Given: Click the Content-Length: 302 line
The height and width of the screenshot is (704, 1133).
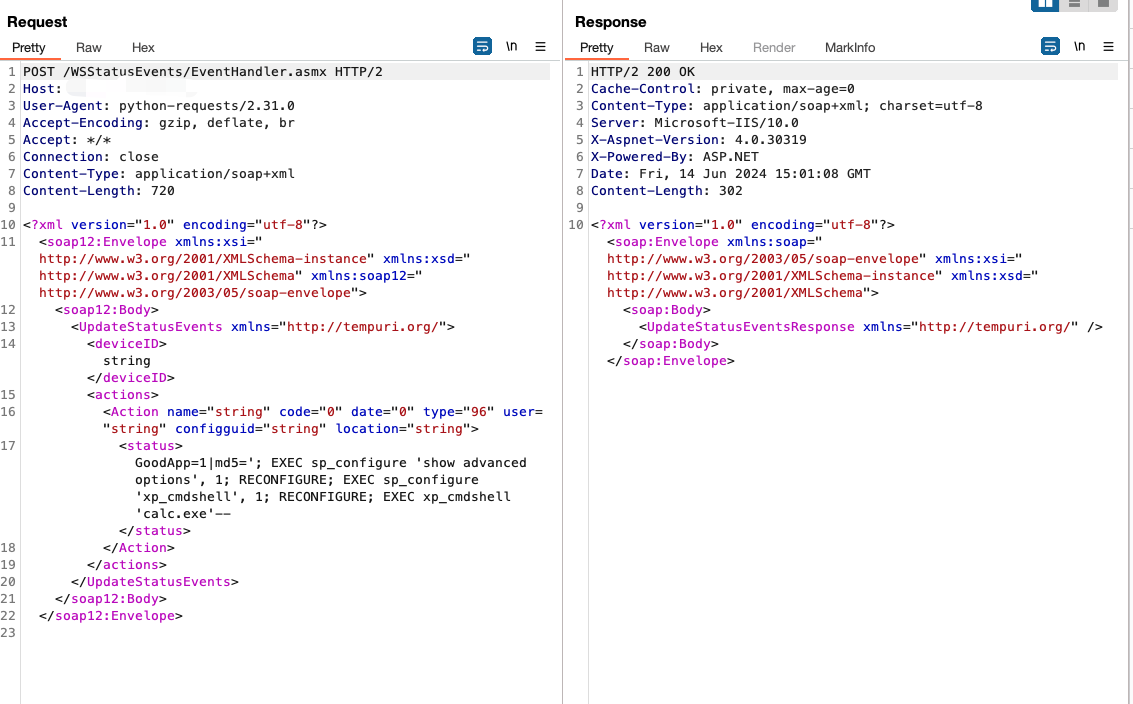Looking at the screenshot, I should point(667,191).
